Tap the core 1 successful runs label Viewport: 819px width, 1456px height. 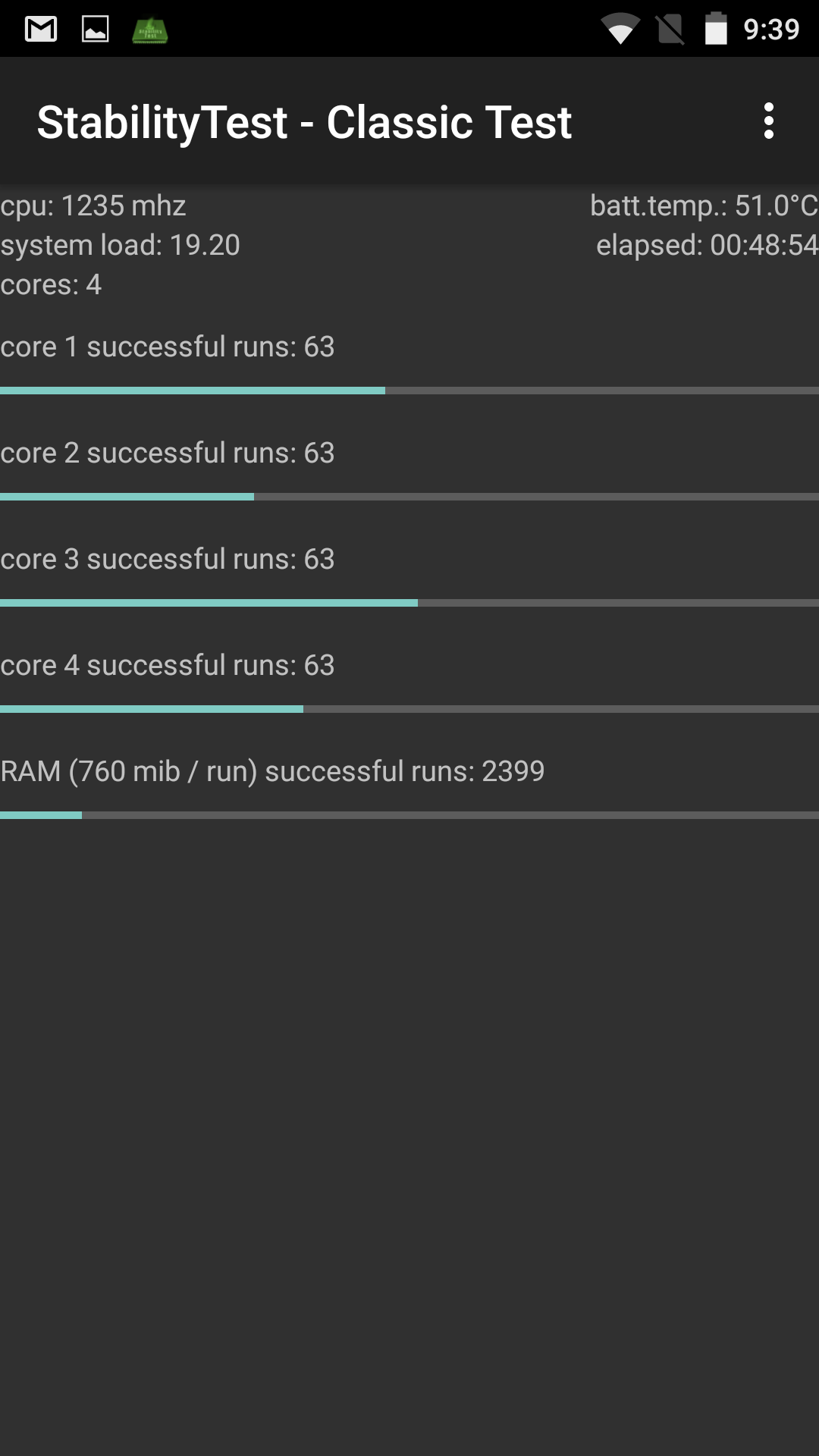click(x=167, y=347)
